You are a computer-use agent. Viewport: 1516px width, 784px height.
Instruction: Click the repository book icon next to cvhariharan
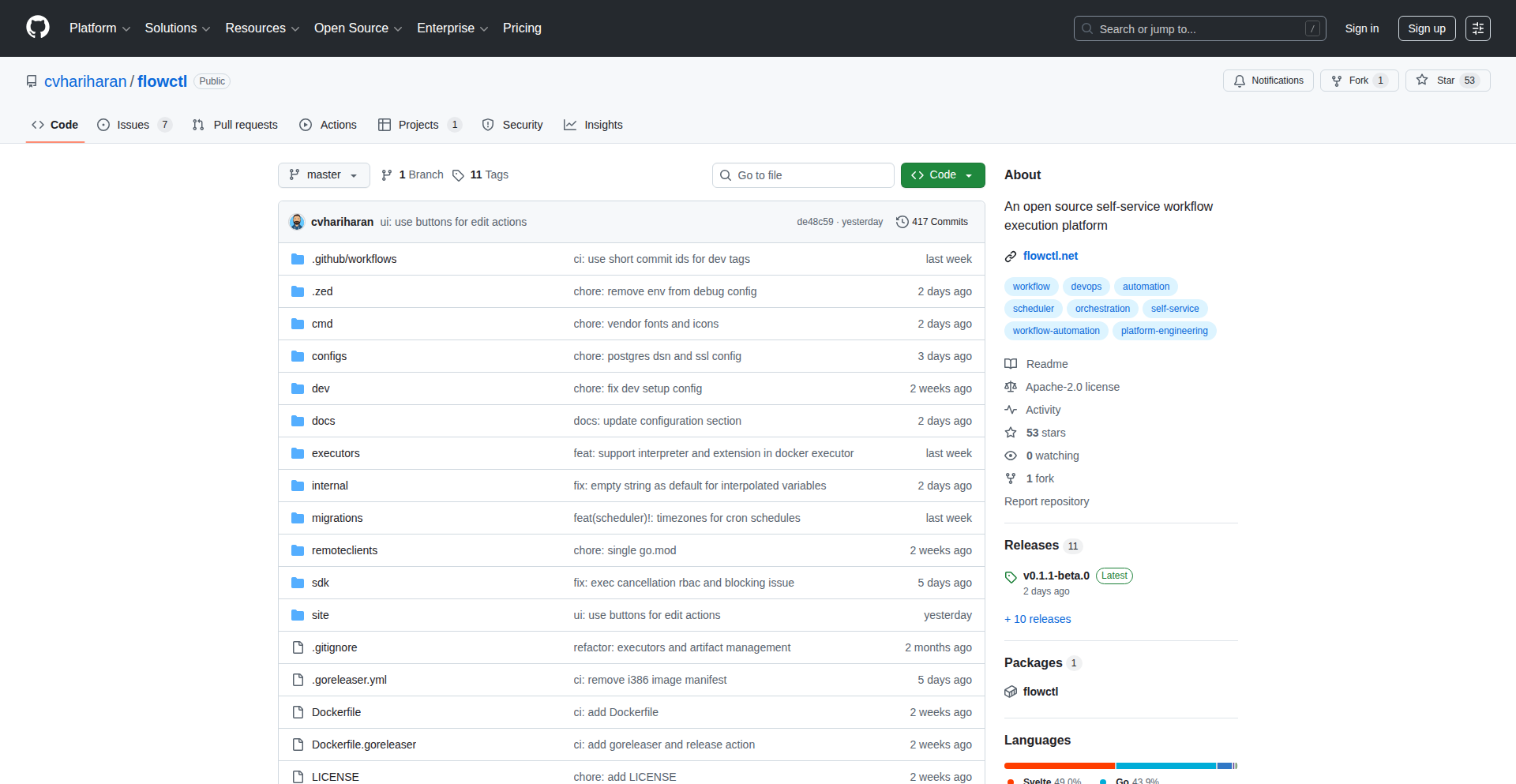coord(31,81)
